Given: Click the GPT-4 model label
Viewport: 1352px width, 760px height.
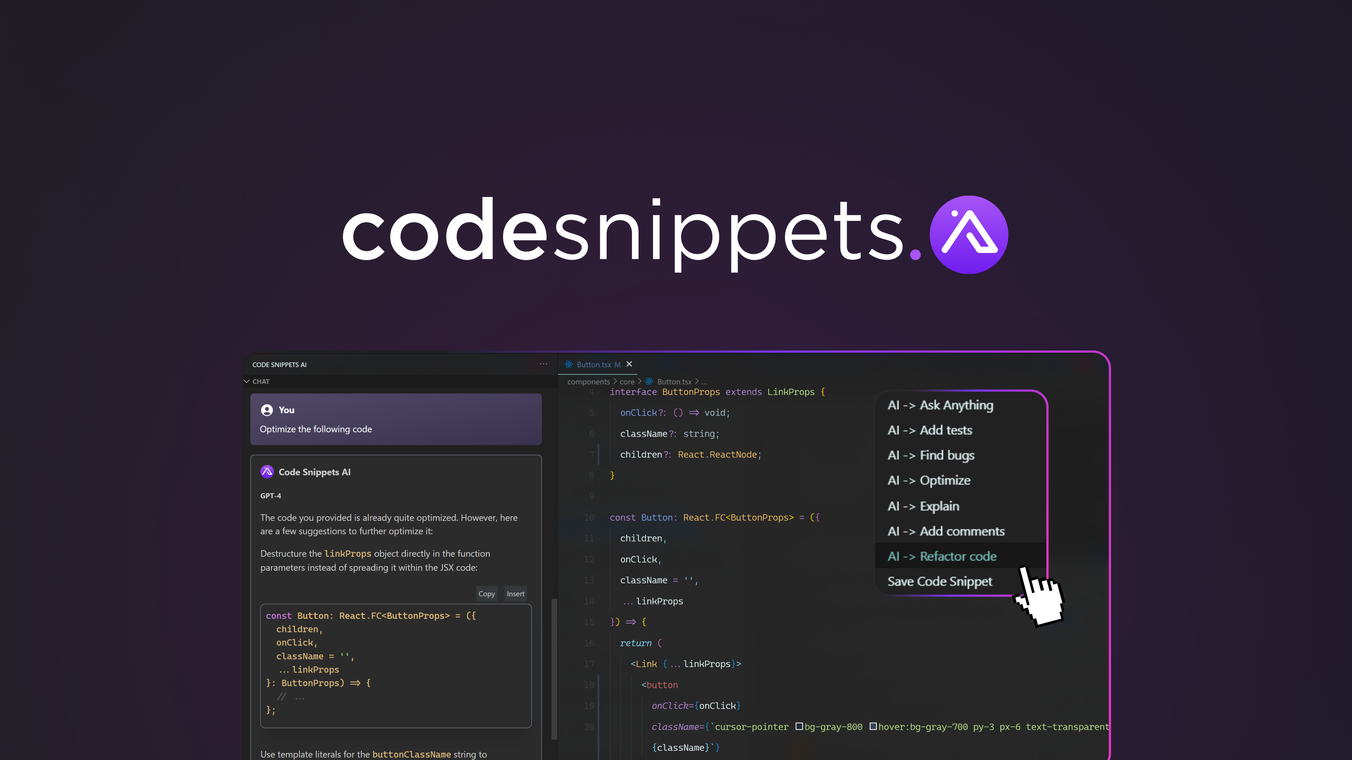Looking at the screenshot, I should coord(270,496).
